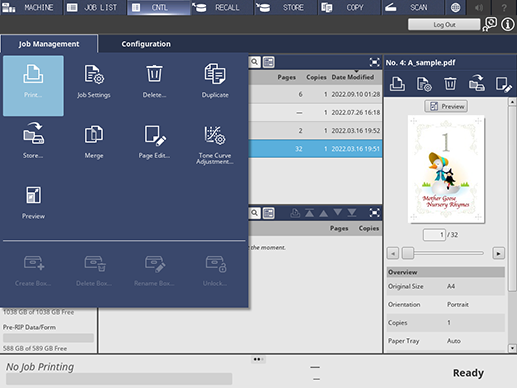Click the page navigation slider handle
This screenshot has width=517, height=388.
407,253
